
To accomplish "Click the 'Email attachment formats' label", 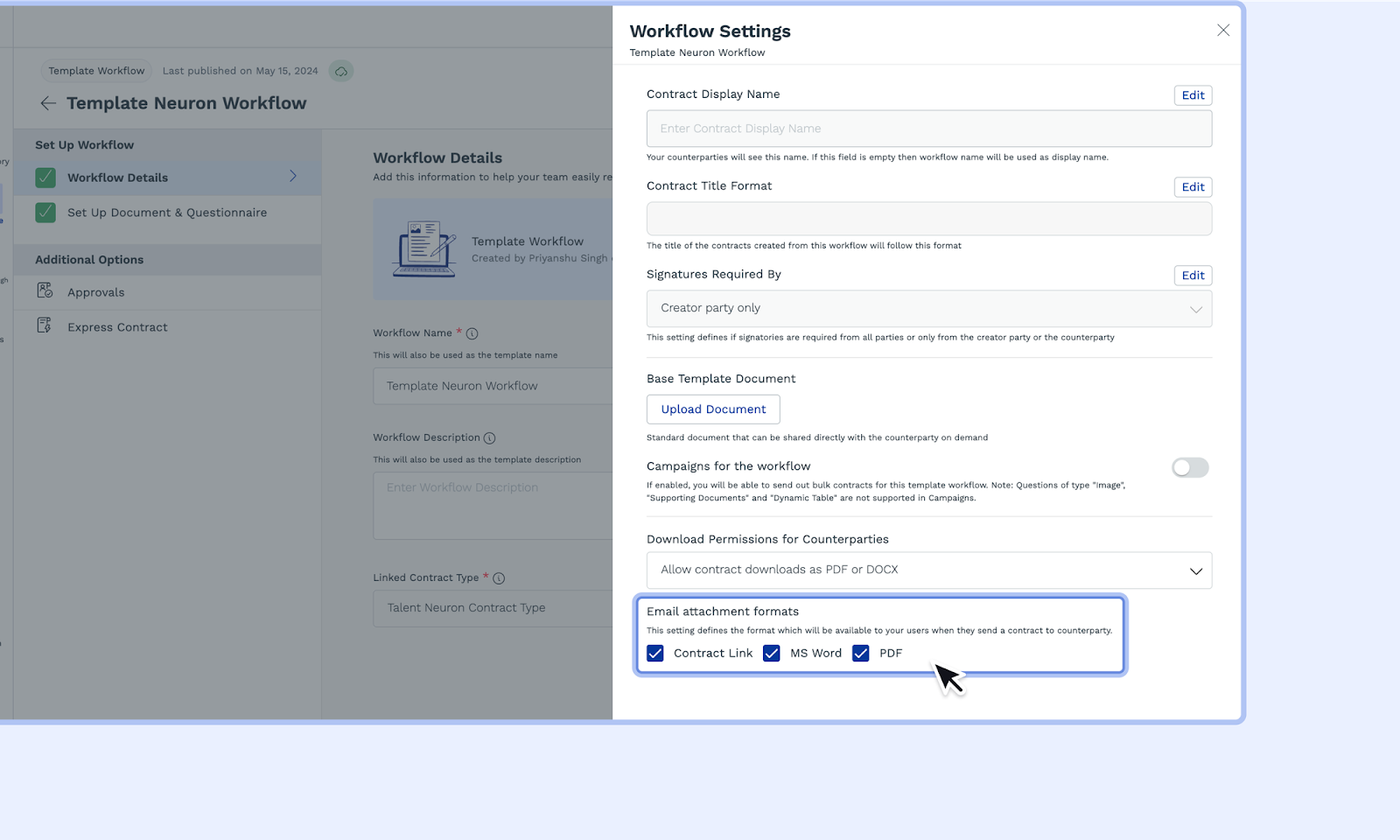I will point(723,612).
